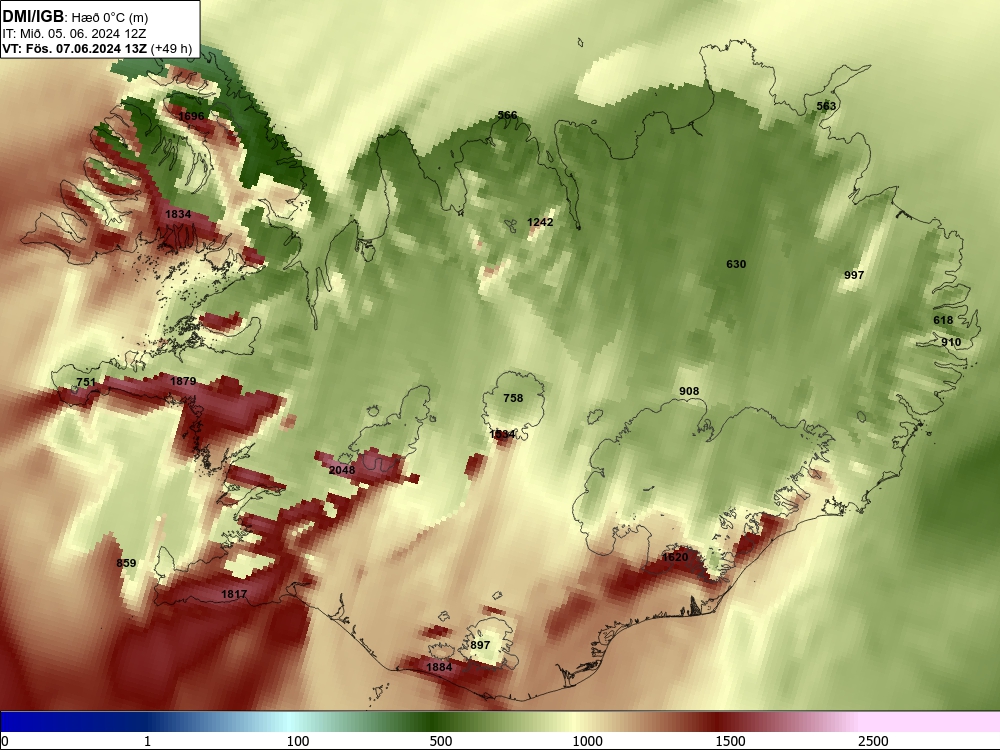Click the 1879 height label
Screen dimensions: 1000x750
(183, 381)
